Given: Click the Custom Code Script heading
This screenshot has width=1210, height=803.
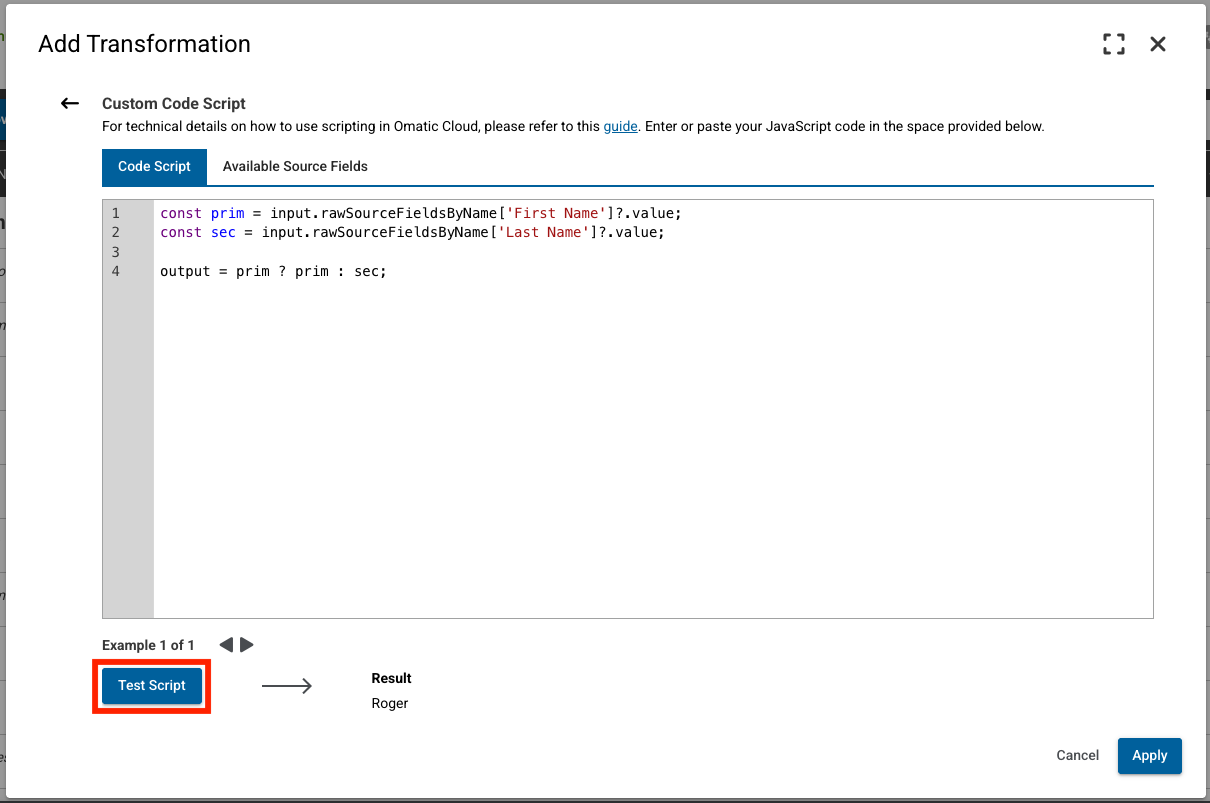Looking at the screenshot, I should (x=174, y=103).
